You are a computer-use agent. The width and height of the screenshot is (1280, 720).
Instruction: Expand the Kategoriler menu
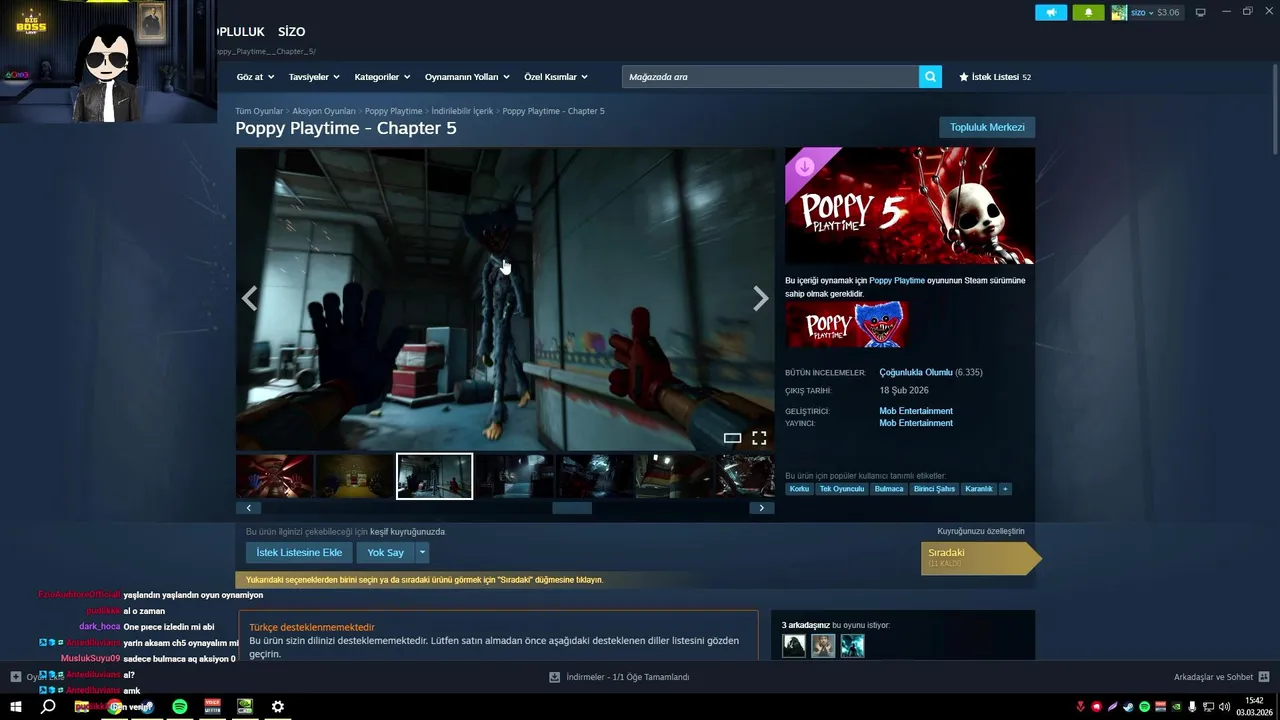pyautogui.click(x=382, y=77)
